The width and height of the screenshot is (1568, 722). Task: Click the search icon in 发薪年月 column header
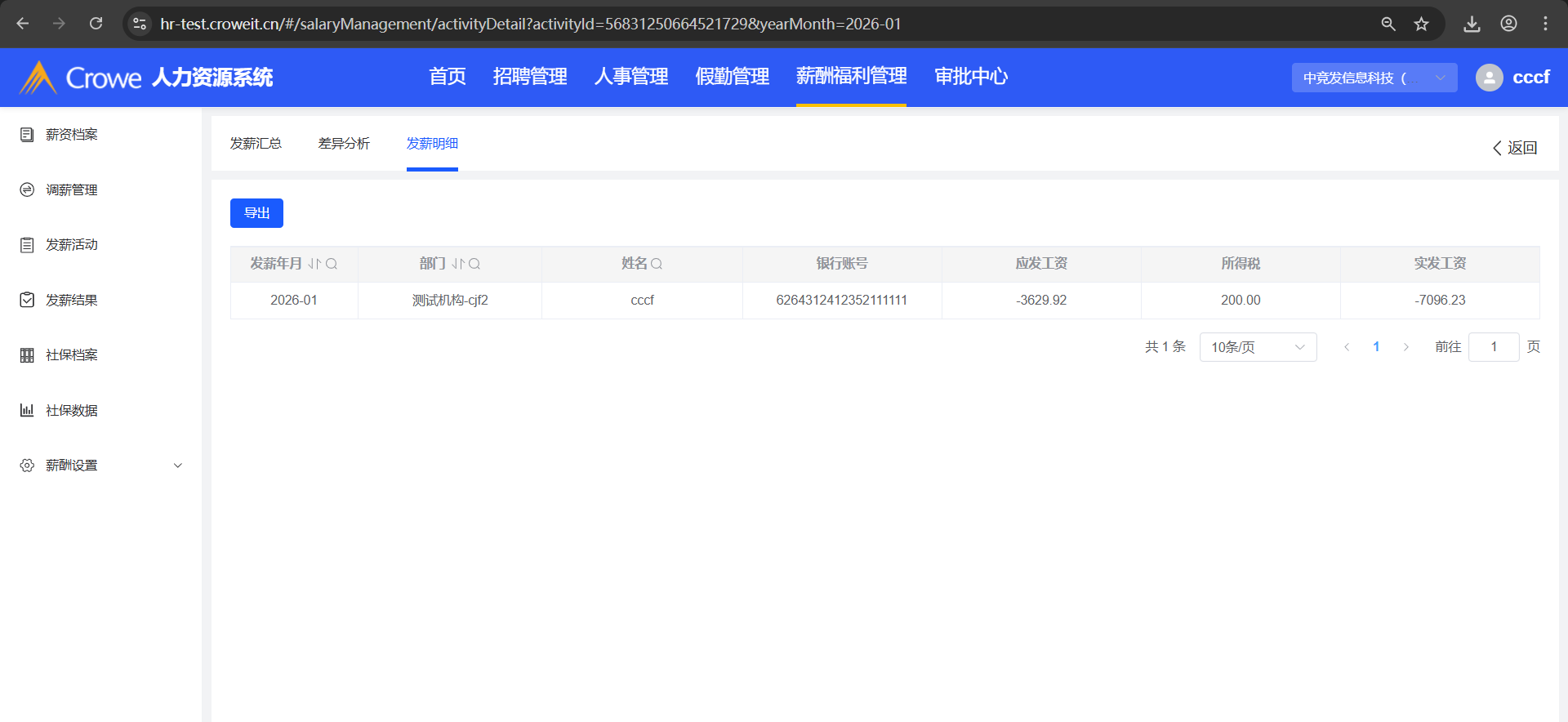332,264
